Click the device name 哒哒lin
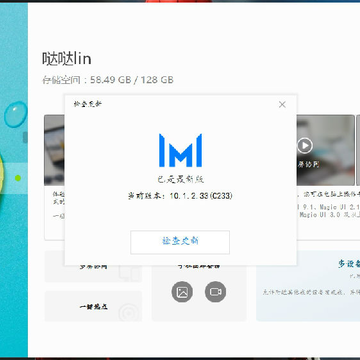The height and width of the screenshot is (360, 360). click(x=67, y=59)
